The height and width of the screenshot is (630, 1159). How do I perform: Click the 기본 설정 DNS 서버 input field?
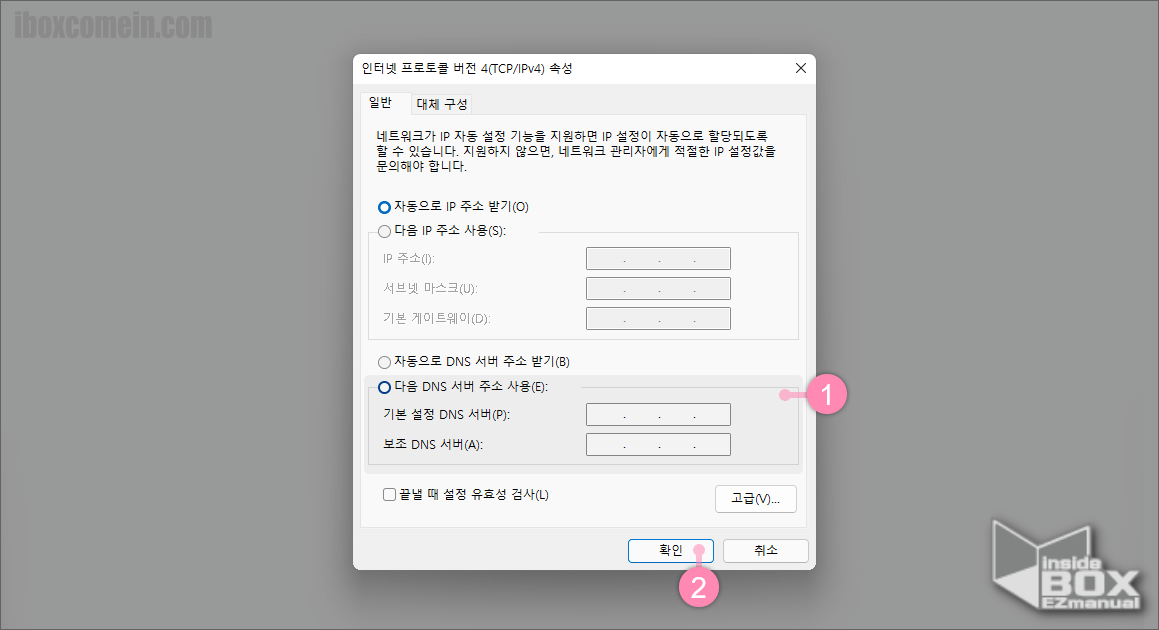click(x=658, y=414)
